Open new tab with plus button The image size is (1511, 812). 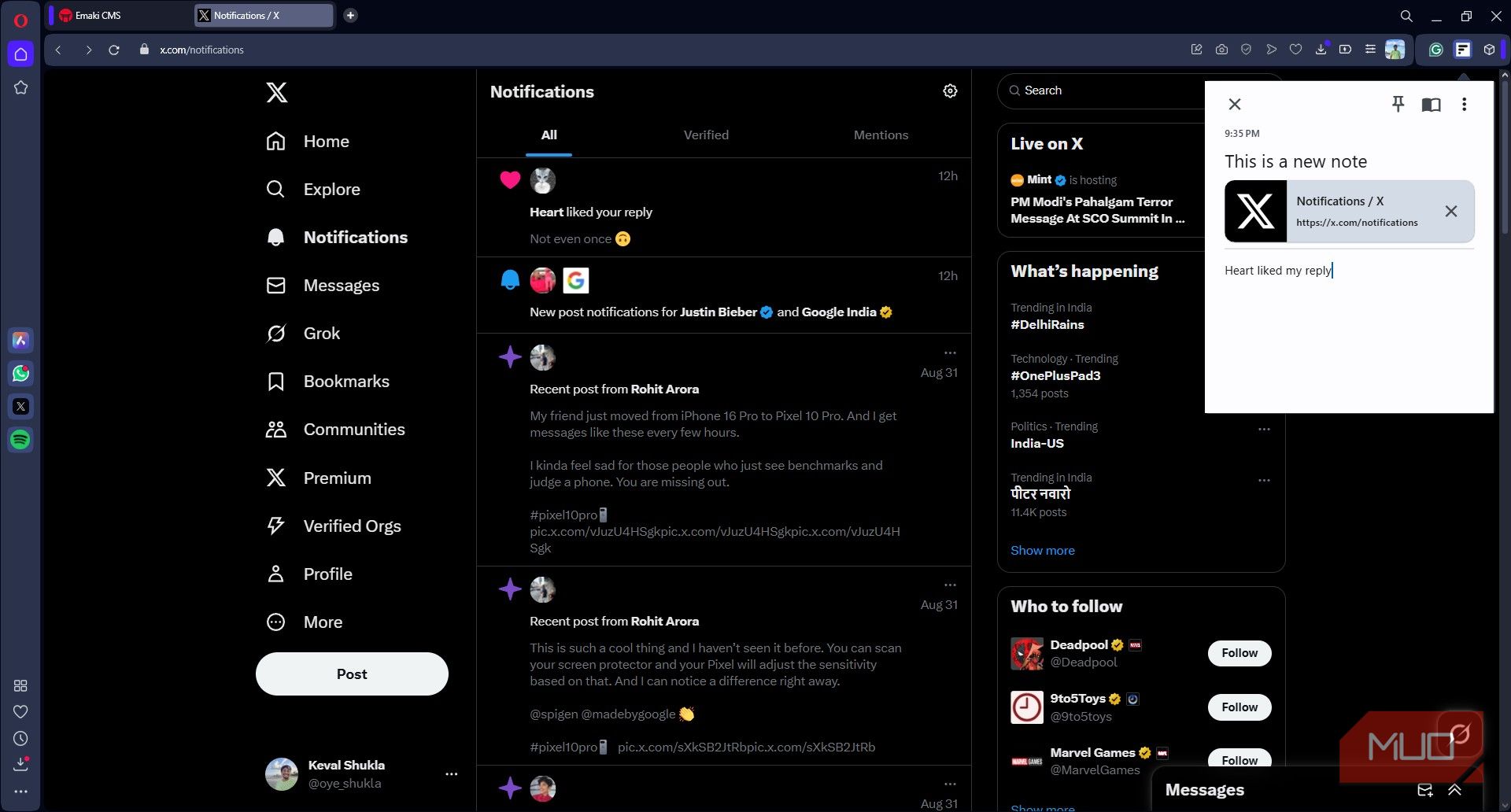tap(350, 15)
